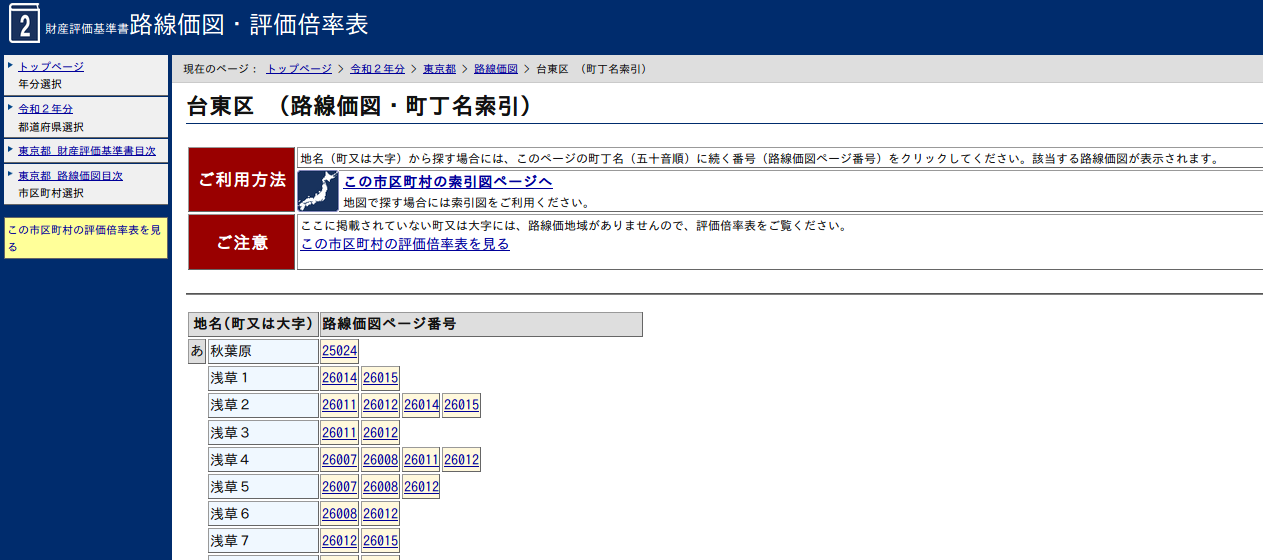The width and height of the screenshot is (1263, 560).
Task: Open page 26007 in the 浅草5 row
Action: tap(339, 486)
